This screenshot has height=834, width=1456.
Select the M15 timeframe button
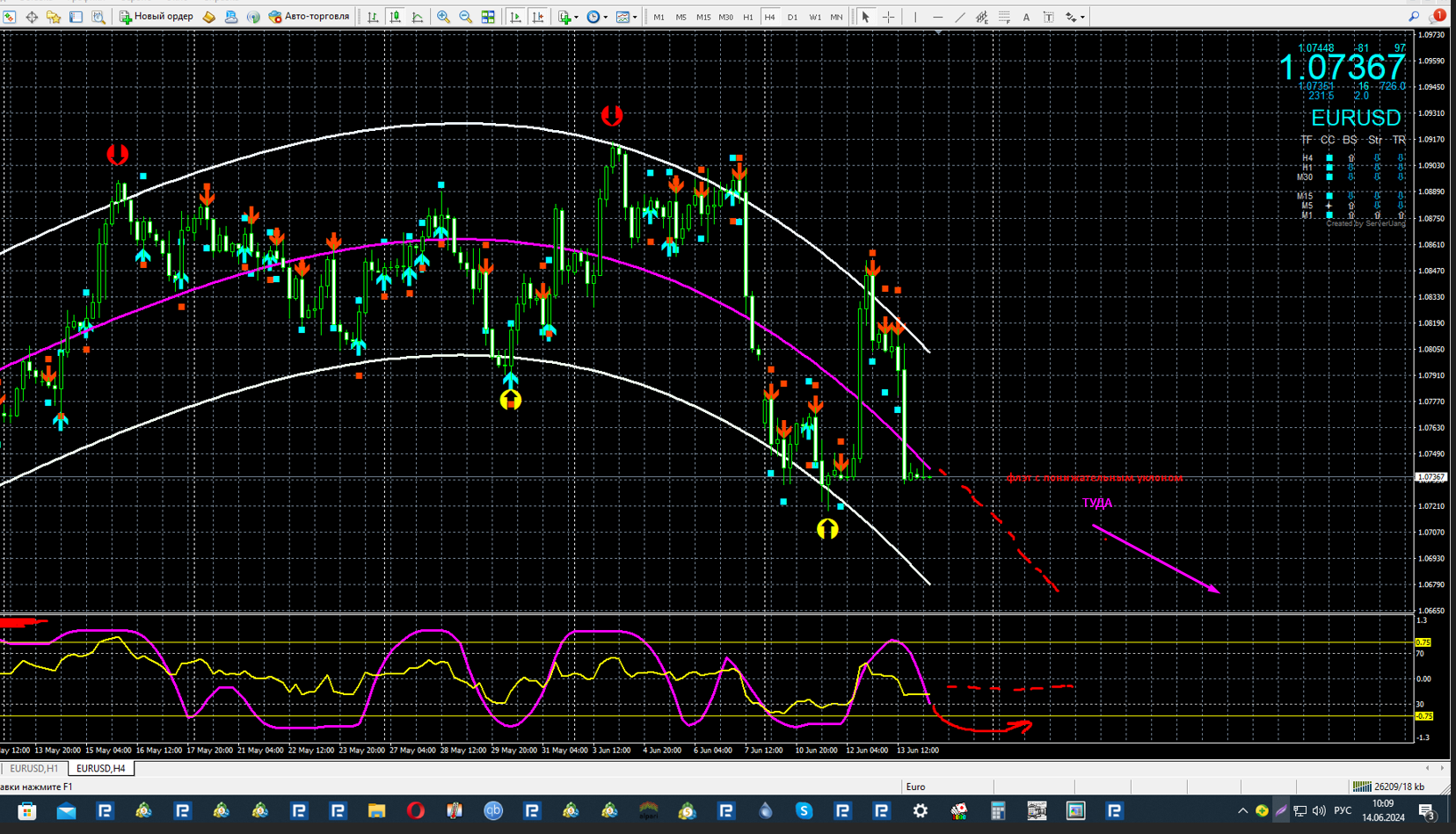(703, 17)
